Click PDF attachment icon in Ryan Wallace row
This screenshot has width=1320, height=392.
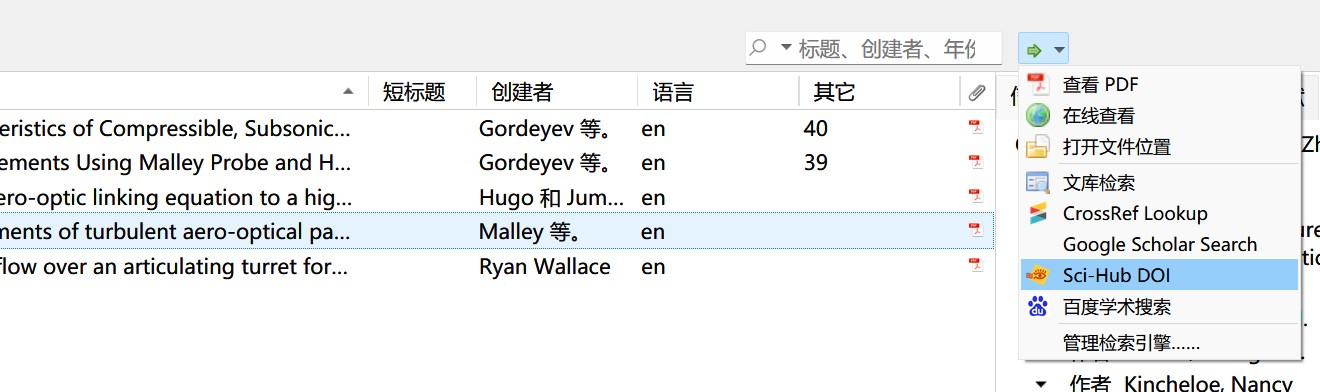[x=975, y=265]
